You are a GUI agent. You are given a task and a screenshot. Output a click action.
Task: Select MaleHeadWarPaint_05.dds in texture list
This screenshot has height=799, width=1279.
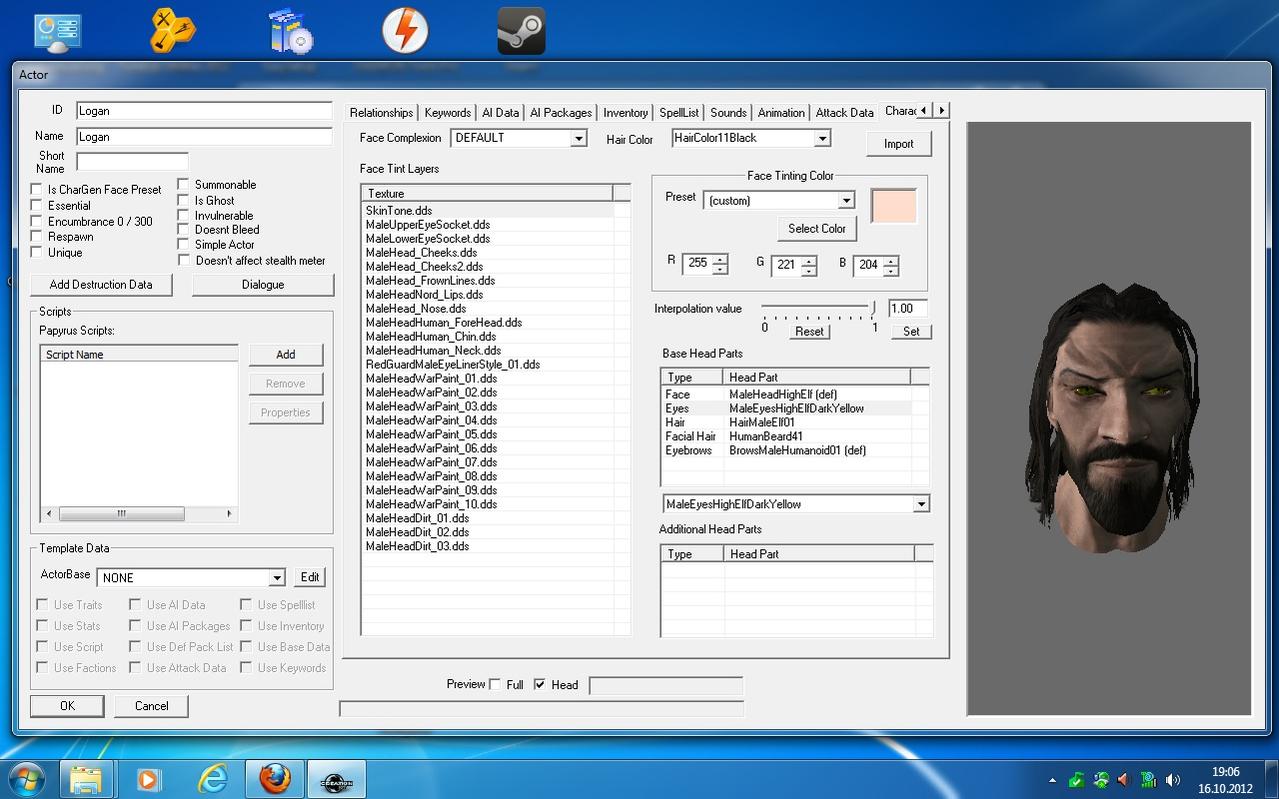tap(431, 435)
